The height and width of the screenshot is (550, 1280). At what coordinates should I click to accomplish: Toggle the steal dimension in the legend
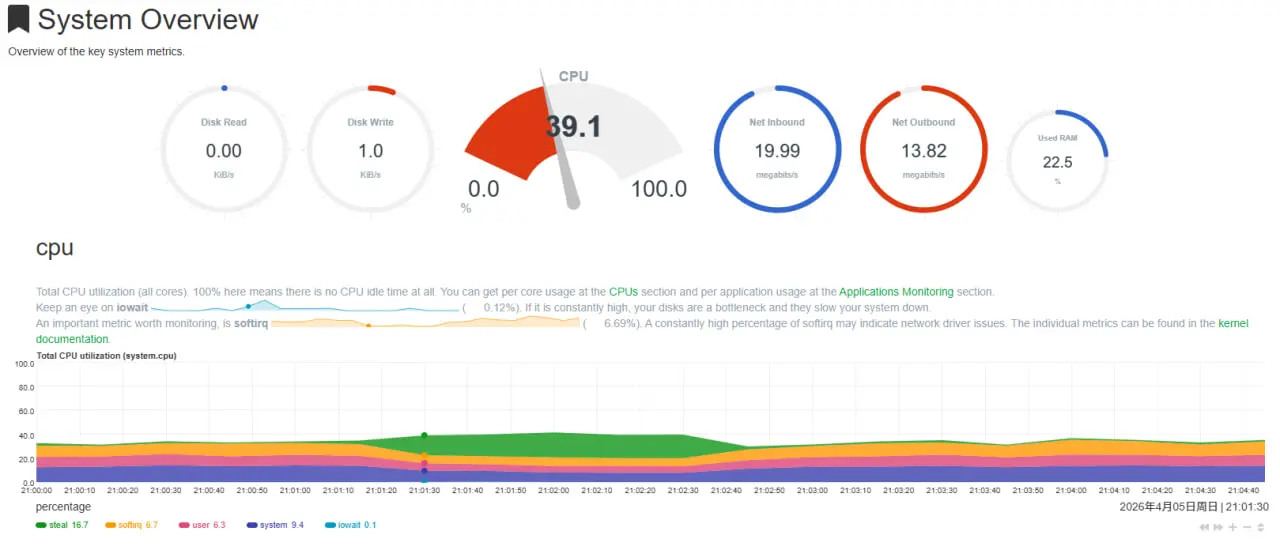[x=61, y=525]
